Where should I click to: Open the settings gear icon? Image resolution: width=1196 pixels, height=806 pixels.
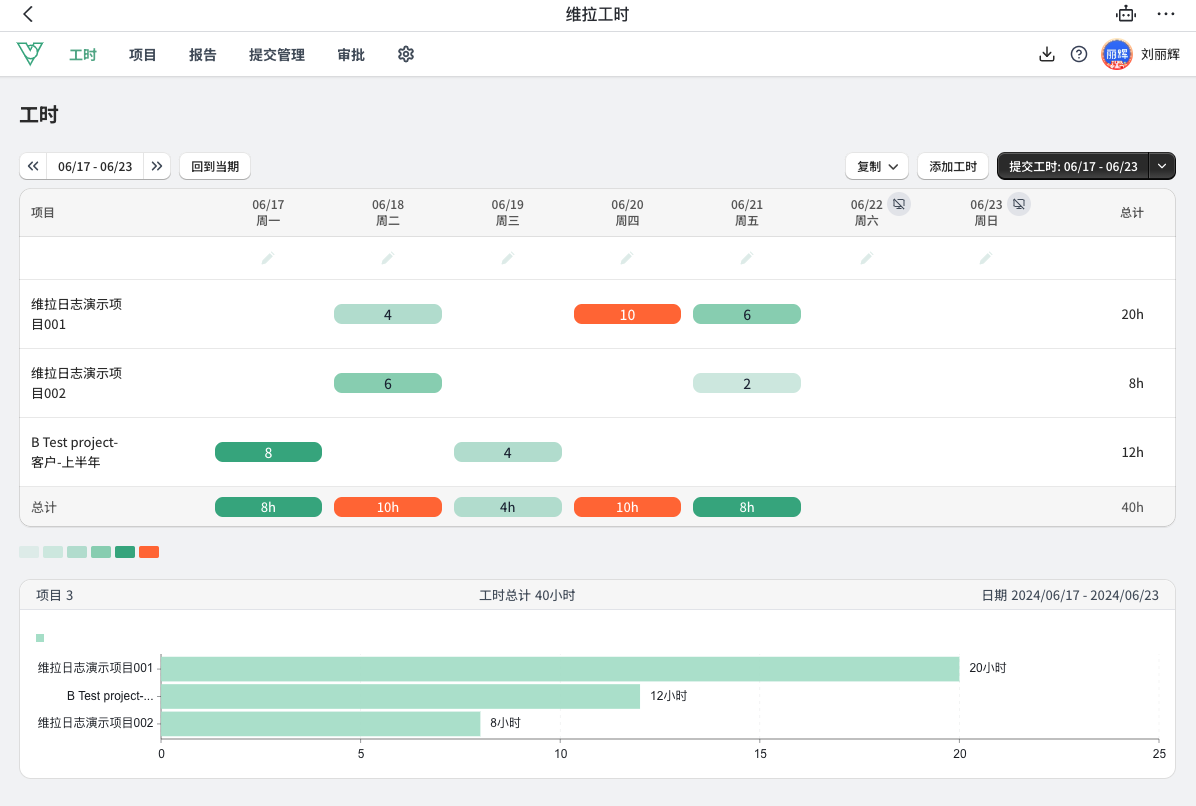pos(406,54)
